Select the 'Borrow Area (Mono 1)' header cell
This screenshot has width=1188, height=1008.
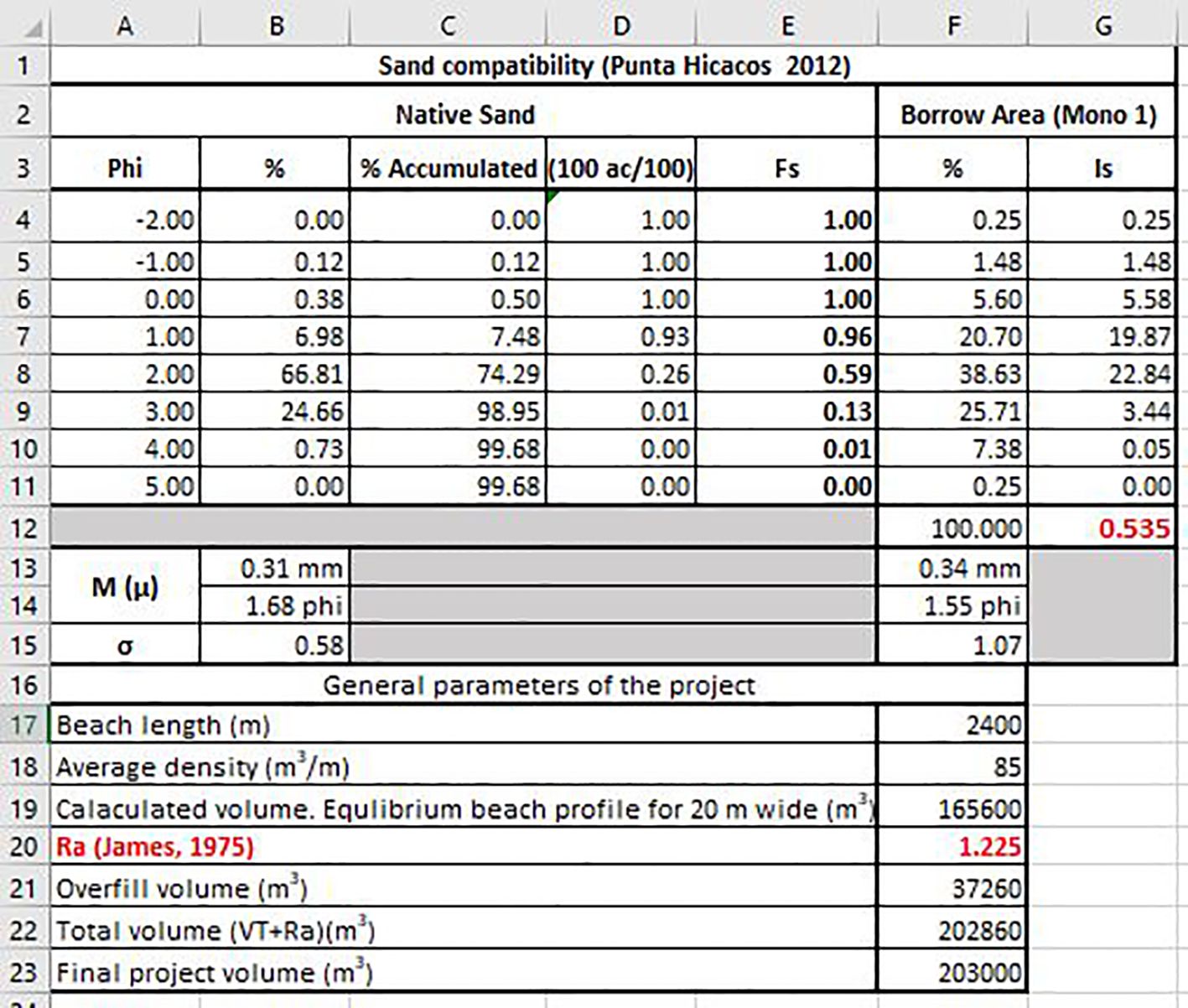[x=1027, y=114]
